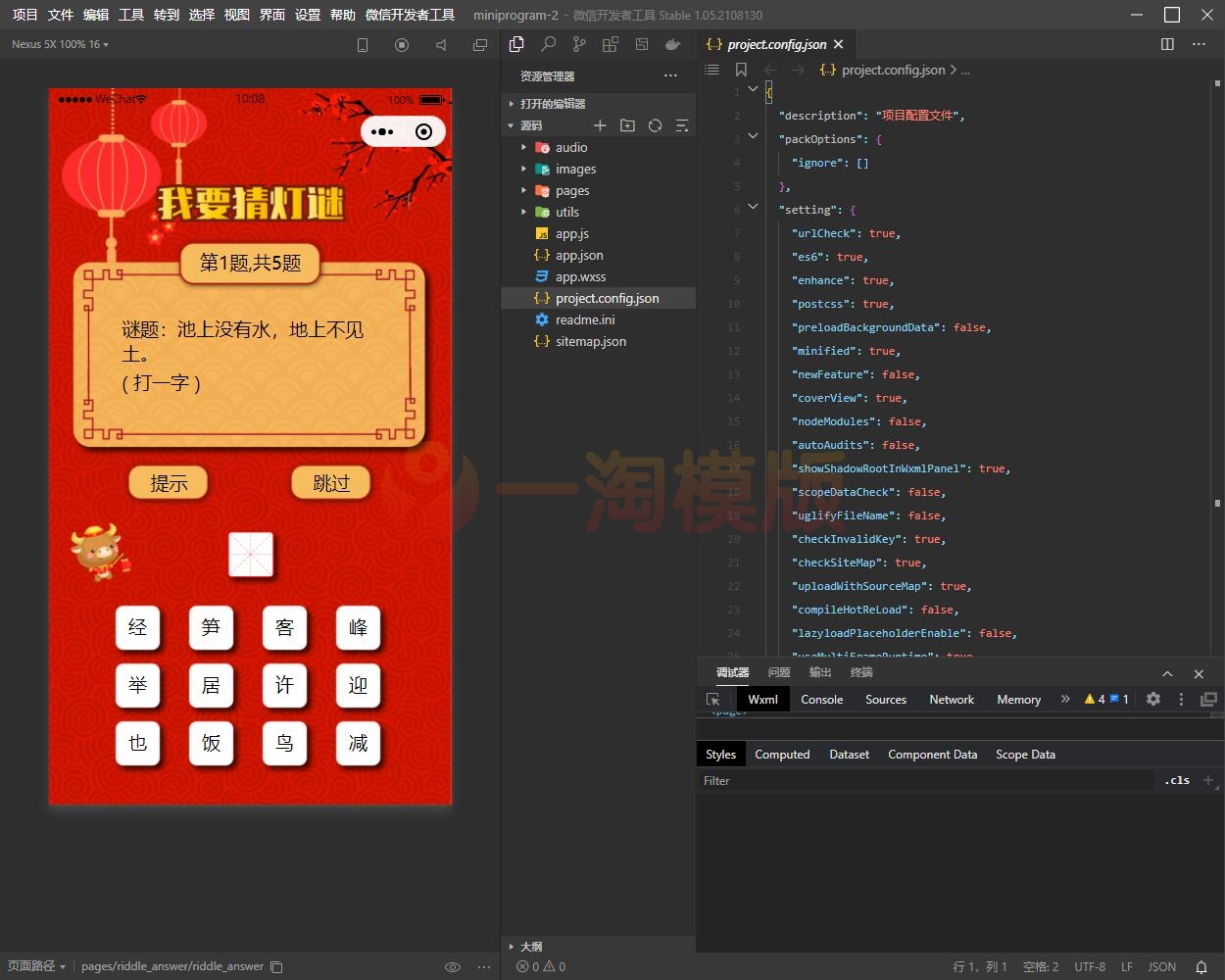Toggle the editor panel document icon

516,44
